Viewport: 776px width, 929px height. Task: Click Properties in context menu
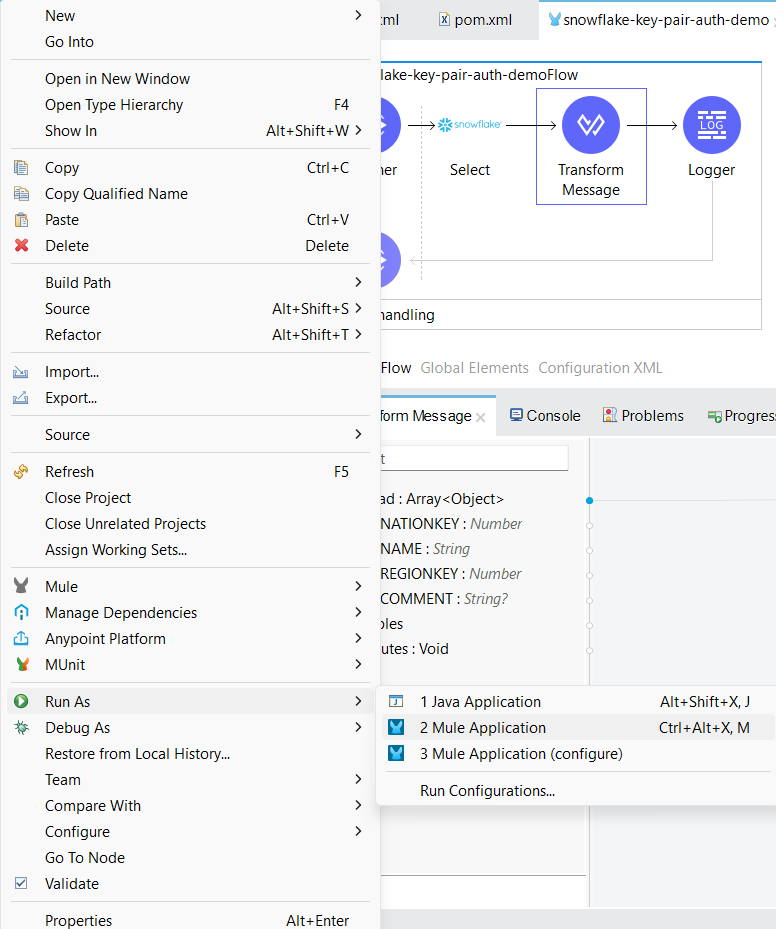coord(78,920)
